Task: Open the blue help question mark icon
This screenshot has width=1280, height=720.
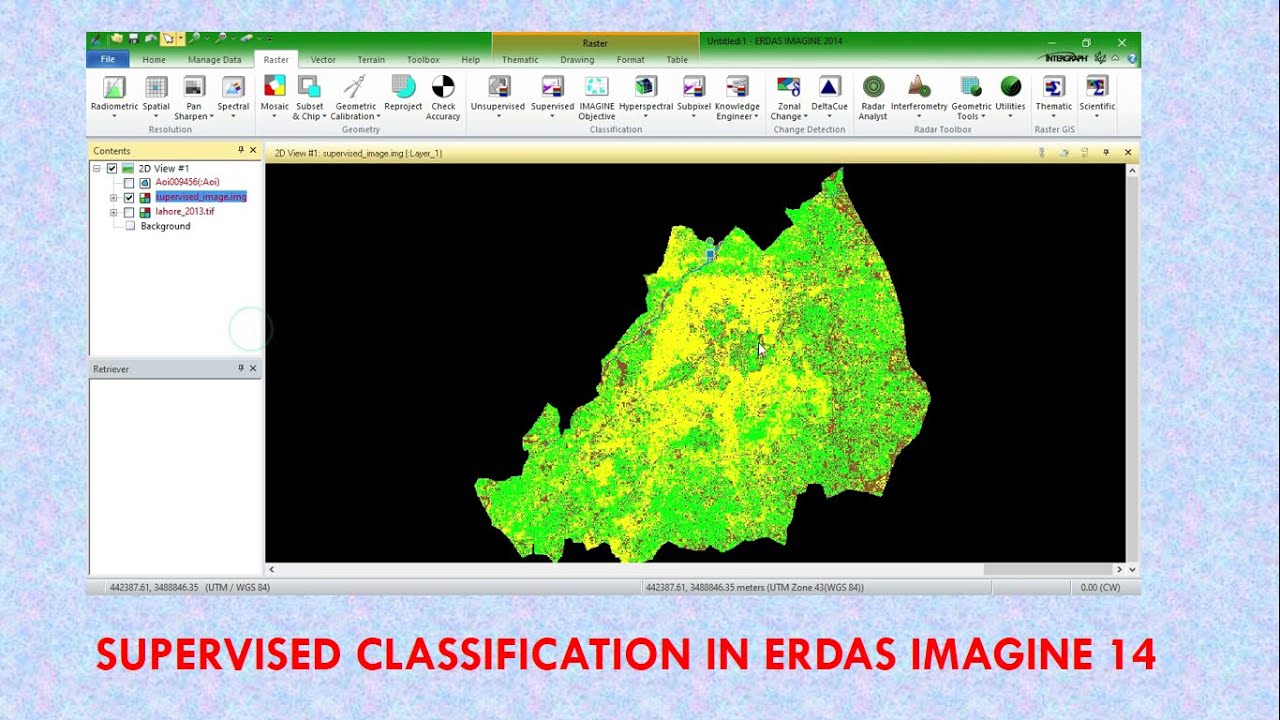Action: coord(1132,59)
